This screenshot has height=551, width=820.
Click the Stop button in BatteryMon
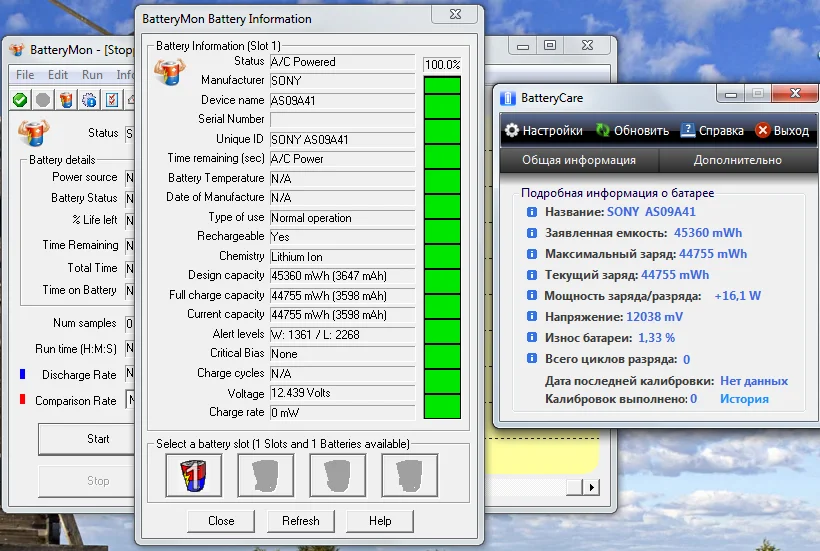87,481
